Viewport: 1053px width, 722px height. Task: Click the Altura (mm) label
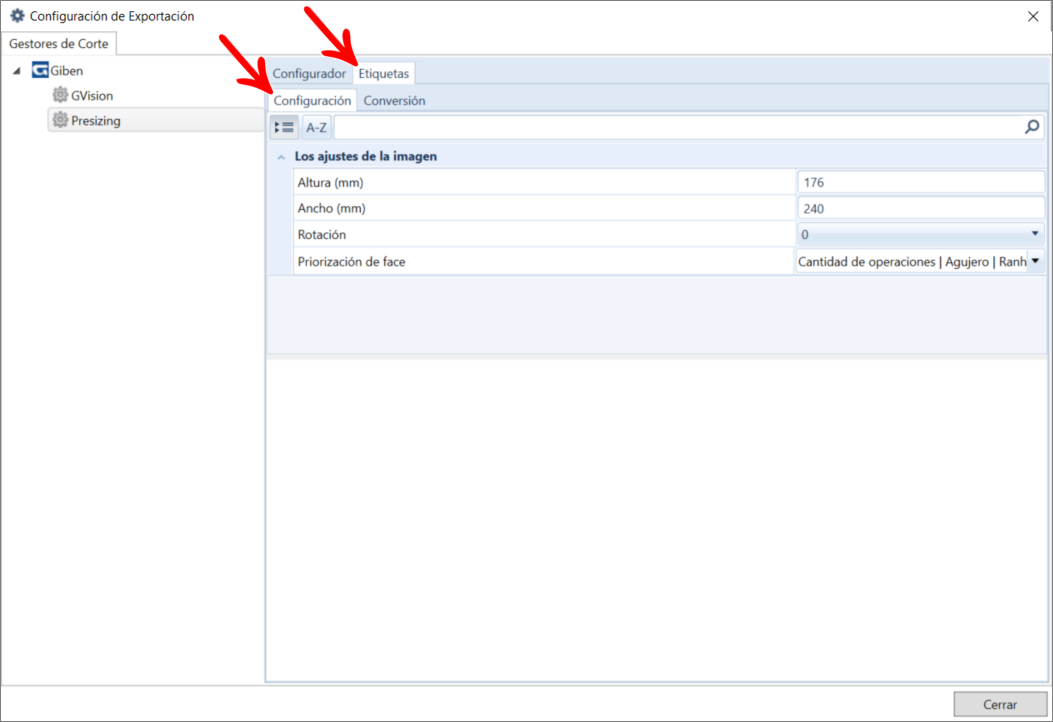(330, 182)
